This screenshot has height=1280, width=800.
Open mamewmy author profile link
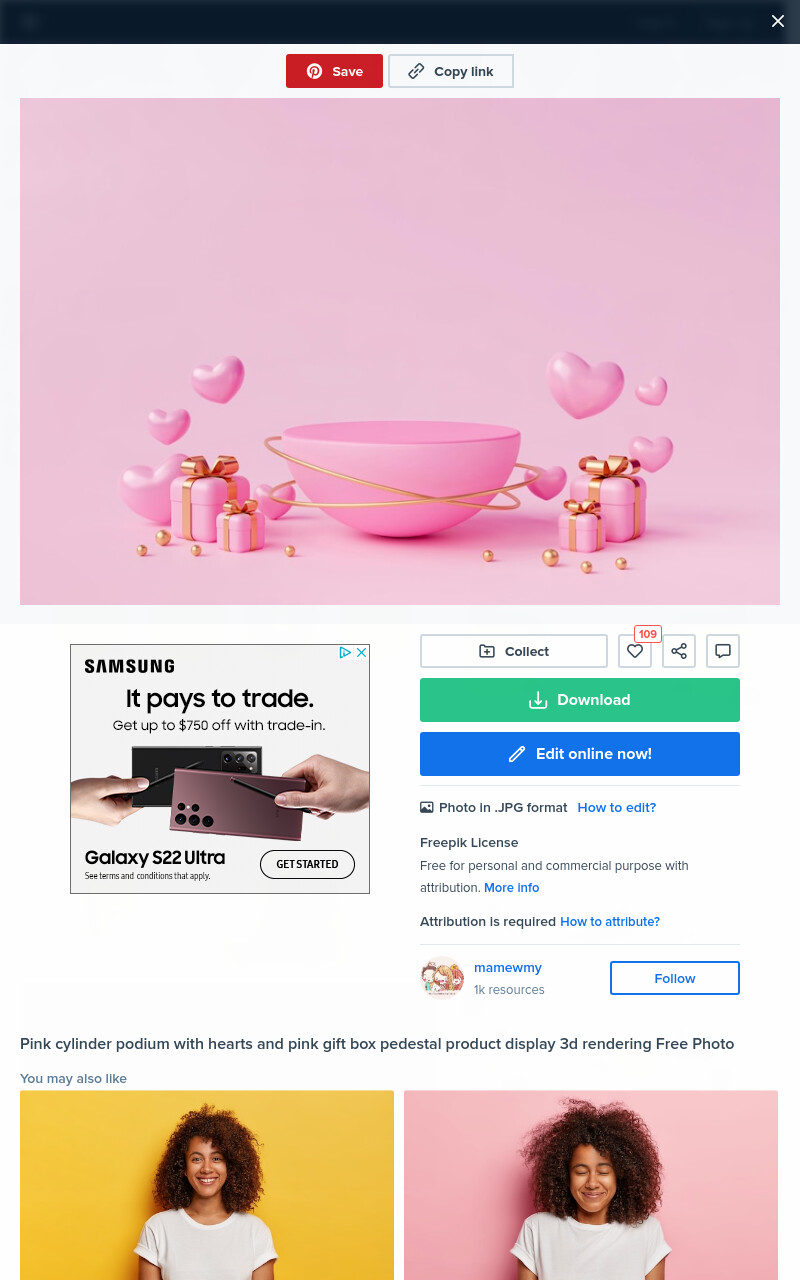[508, 967]
